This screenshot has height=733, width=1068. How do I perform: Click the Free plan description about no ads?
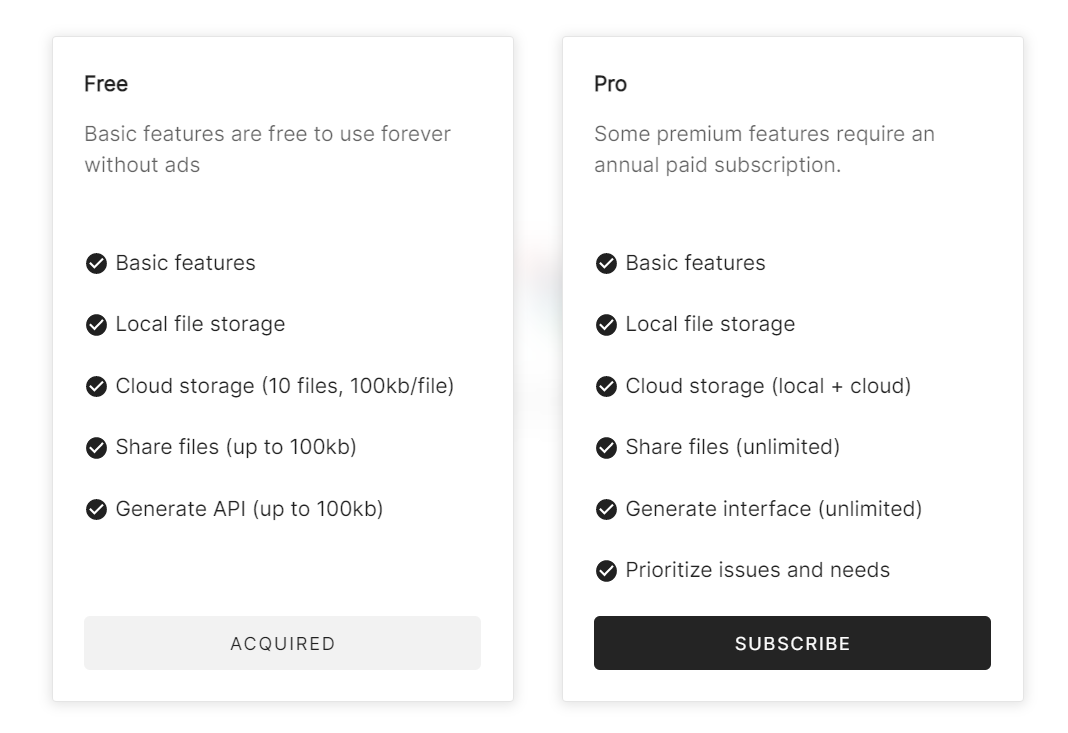pos(267,149)
